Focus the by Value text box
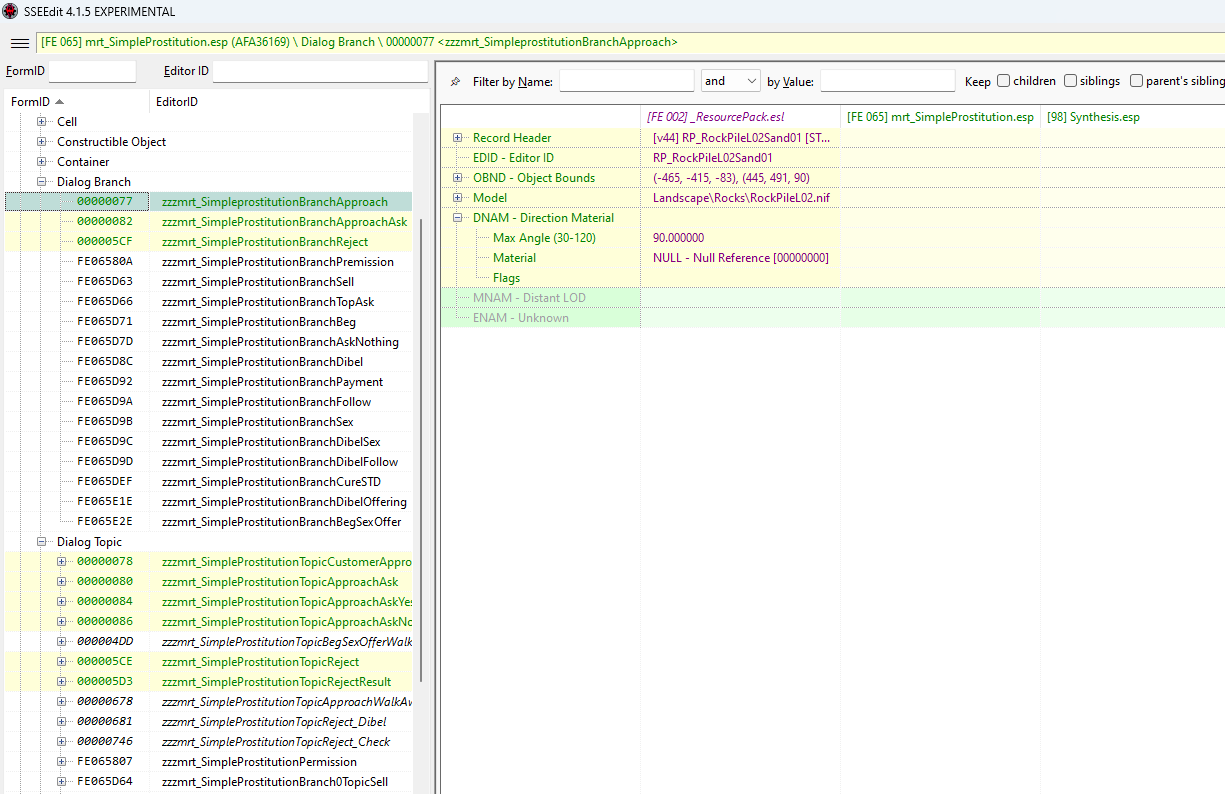Image resolution: width=1225 pixels, height=794 pixels. click(x=888, y=81)
